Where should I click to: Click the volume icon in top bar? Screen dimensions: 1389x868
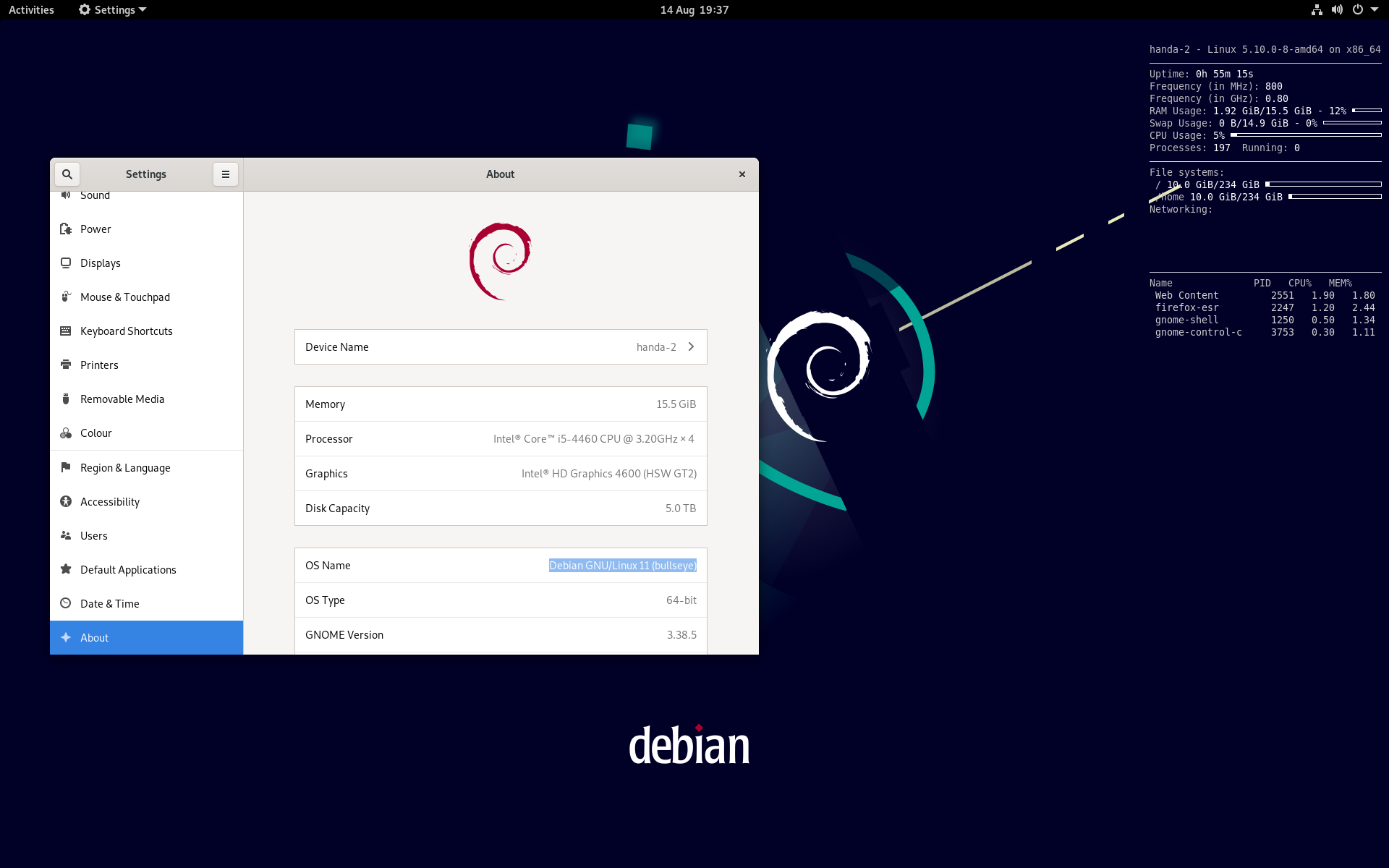(x=1337, y=10)
